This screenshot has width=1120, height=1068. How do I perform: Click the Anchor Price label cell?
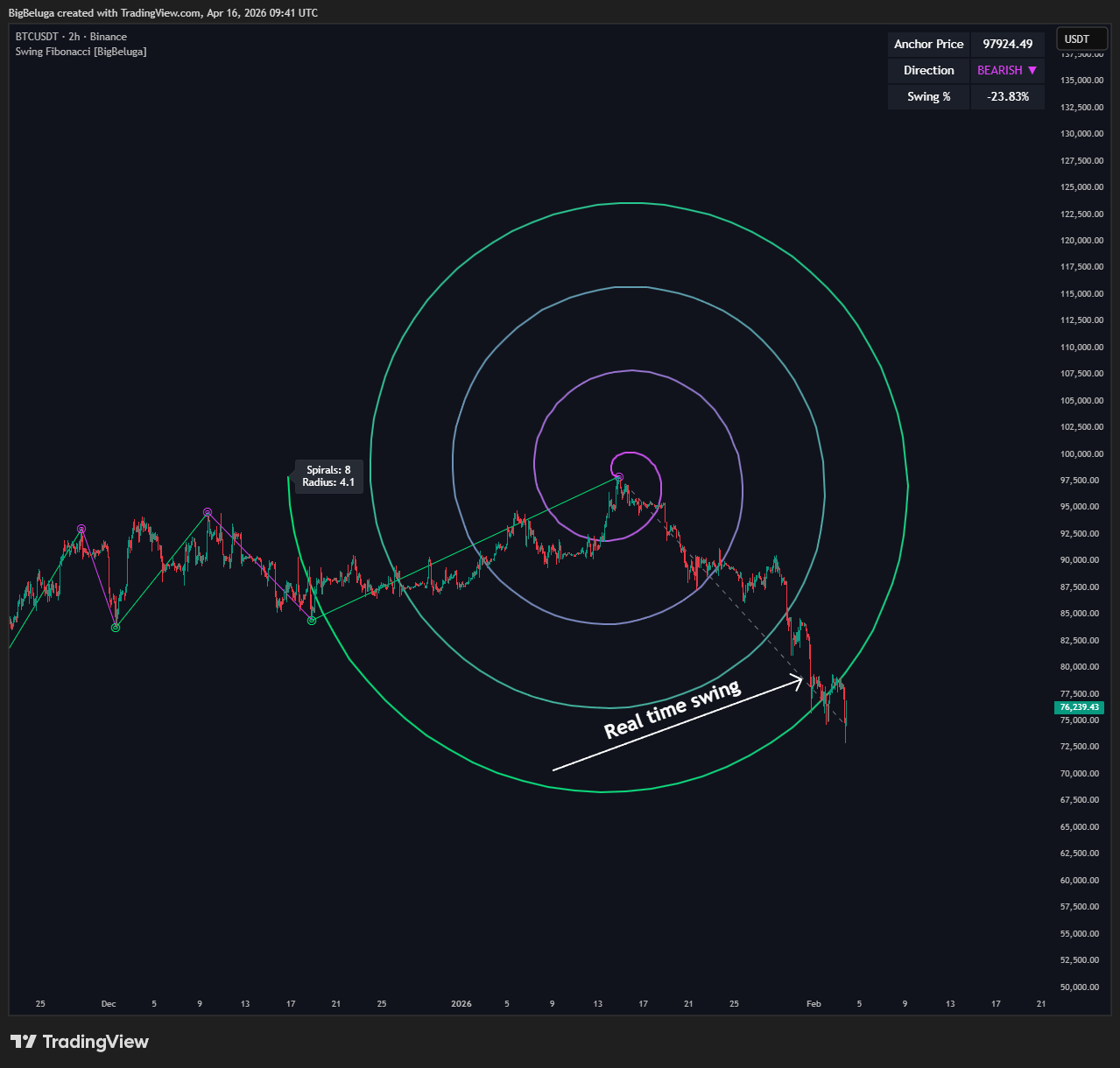(x=929, y=44)
